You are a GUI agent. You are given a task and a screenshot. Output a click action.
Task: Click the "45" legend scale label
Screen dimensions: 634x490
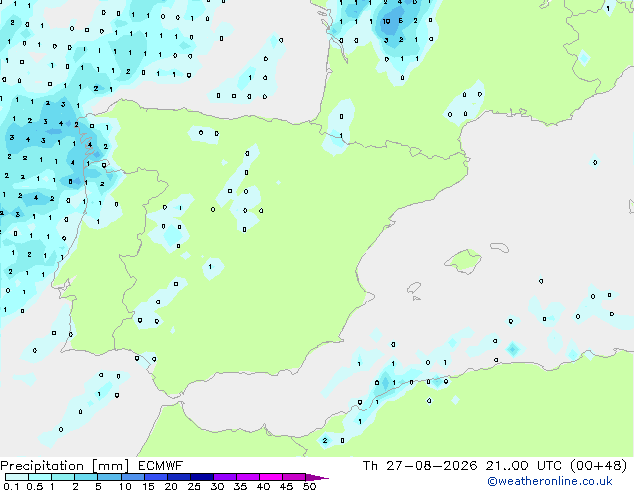click(286, 486)
